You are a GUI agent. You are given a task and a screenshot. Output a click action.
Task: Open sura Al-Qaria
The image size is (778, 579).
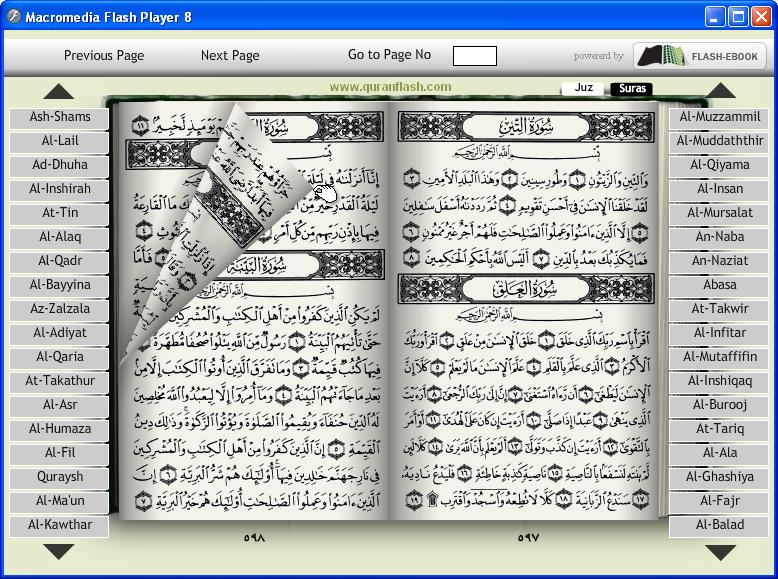point(60,357)
